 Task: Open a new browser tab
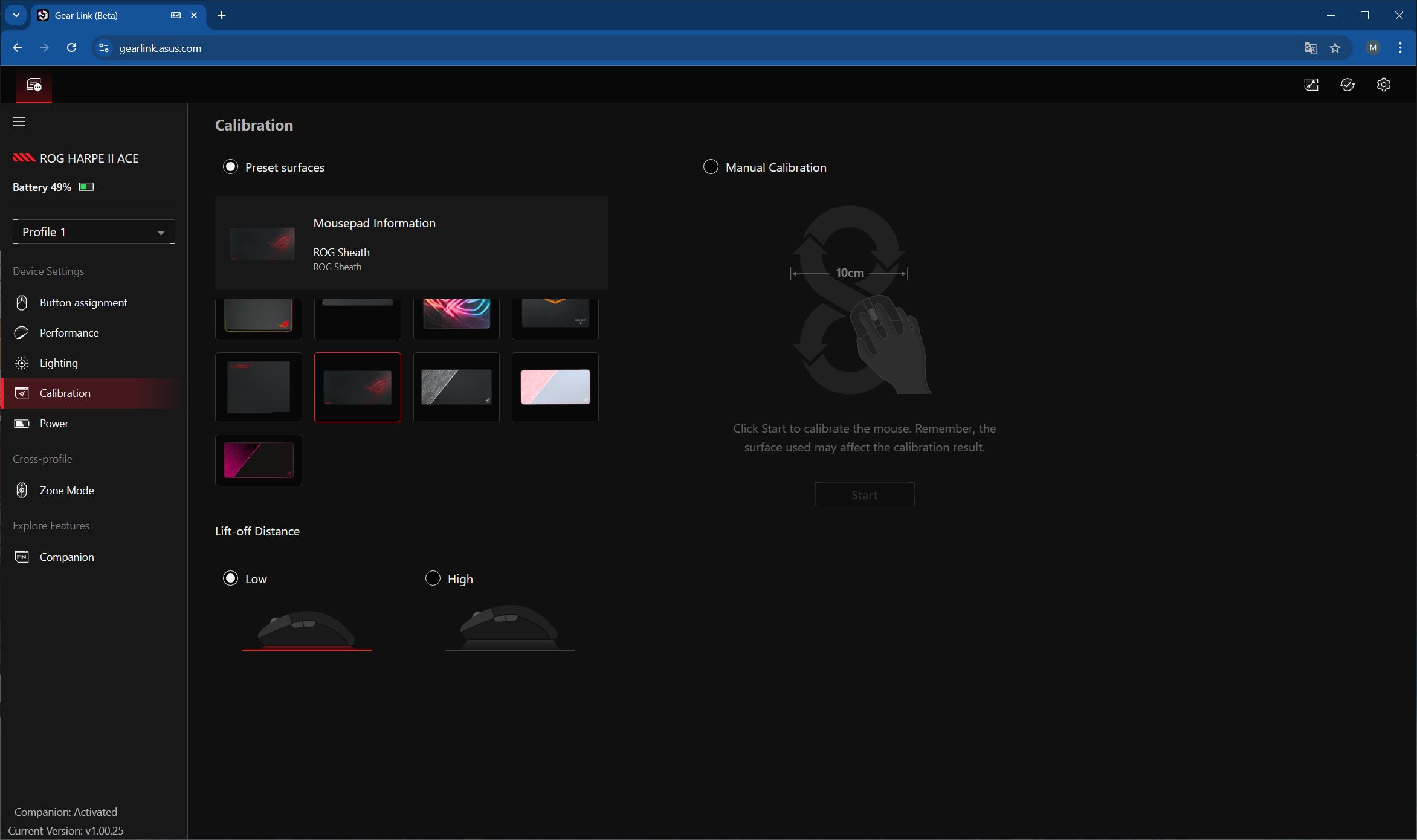click(222, 15)
